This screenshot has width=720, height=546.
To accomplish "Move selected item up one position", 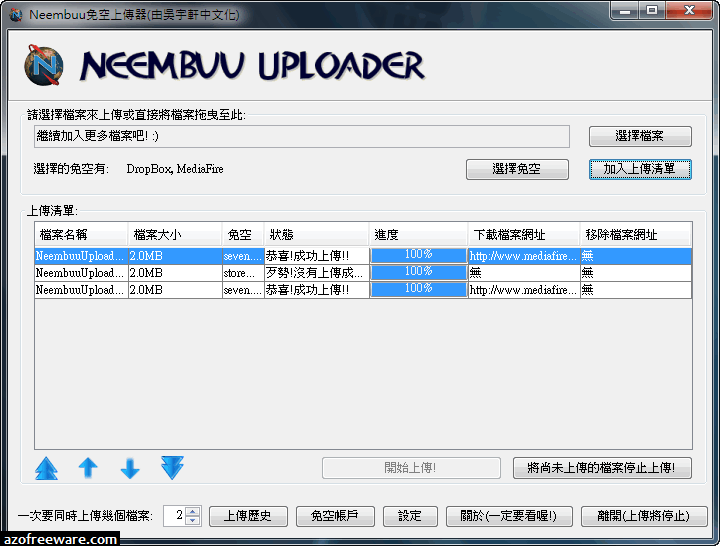I will (x=88, y=468).
